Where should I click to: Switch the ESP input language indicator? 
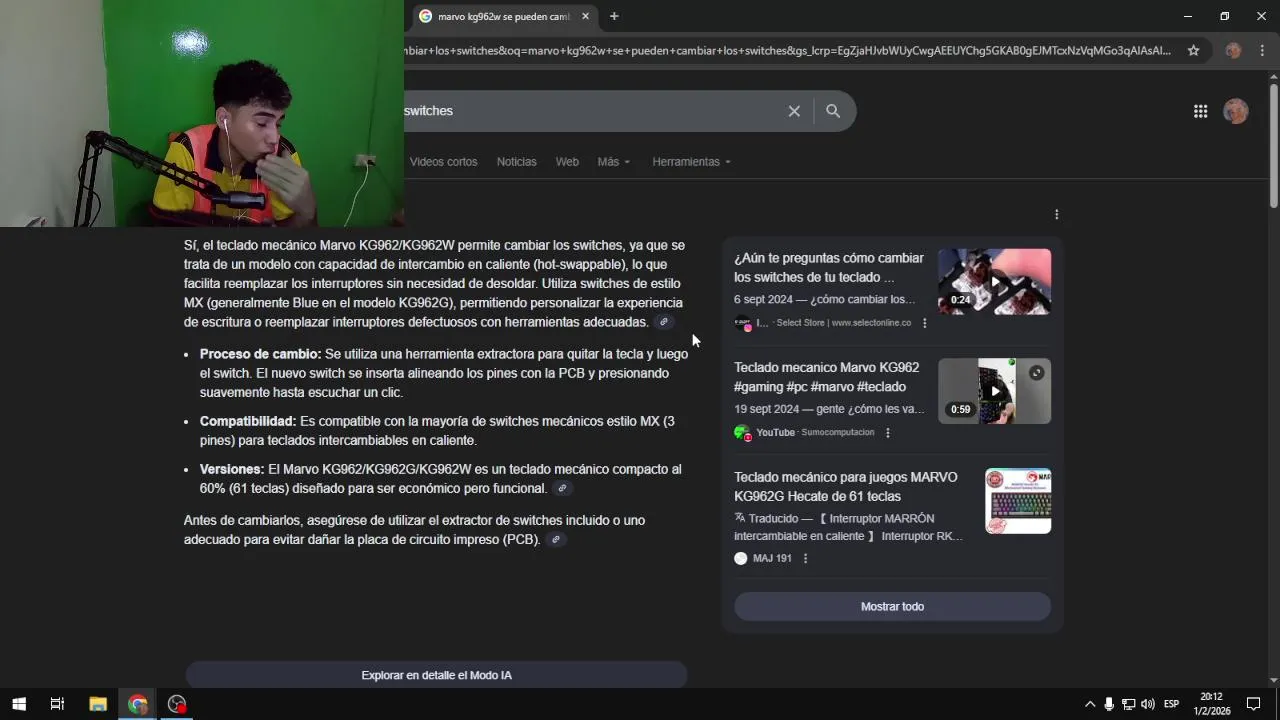1171,704
